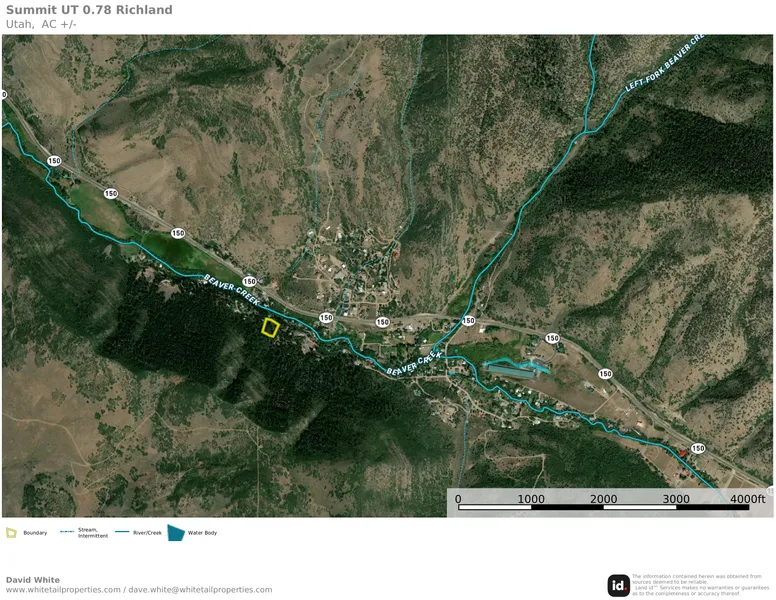Image resolution: width=776 pixels, height=600 pixels.
Task: Click the 150 shield nearest the yellow parcel
Action: [249, 281]
